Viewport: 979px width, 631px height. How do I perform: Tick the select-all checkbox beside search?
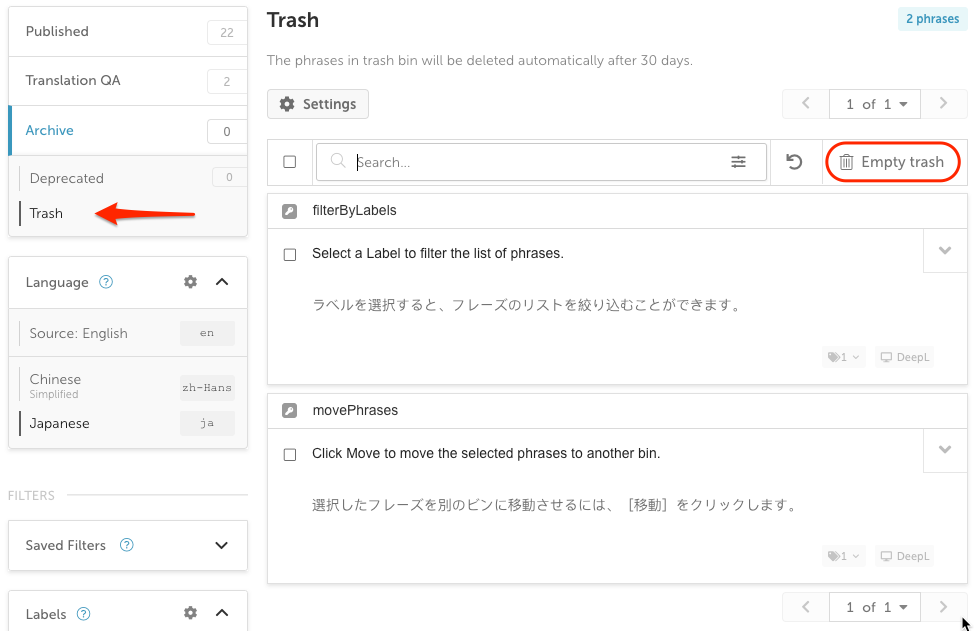coord(290,162)
